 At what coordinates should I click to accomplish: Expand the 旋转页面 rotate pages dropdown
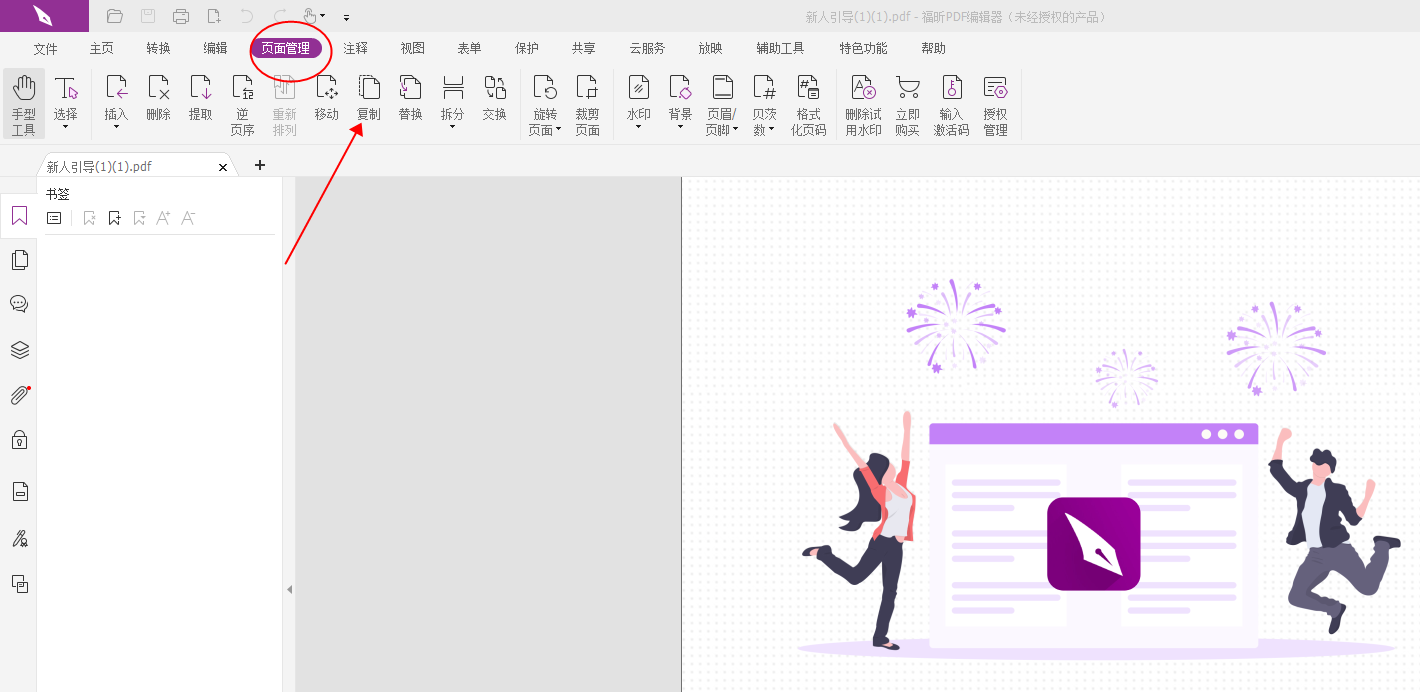coord(558,130)
